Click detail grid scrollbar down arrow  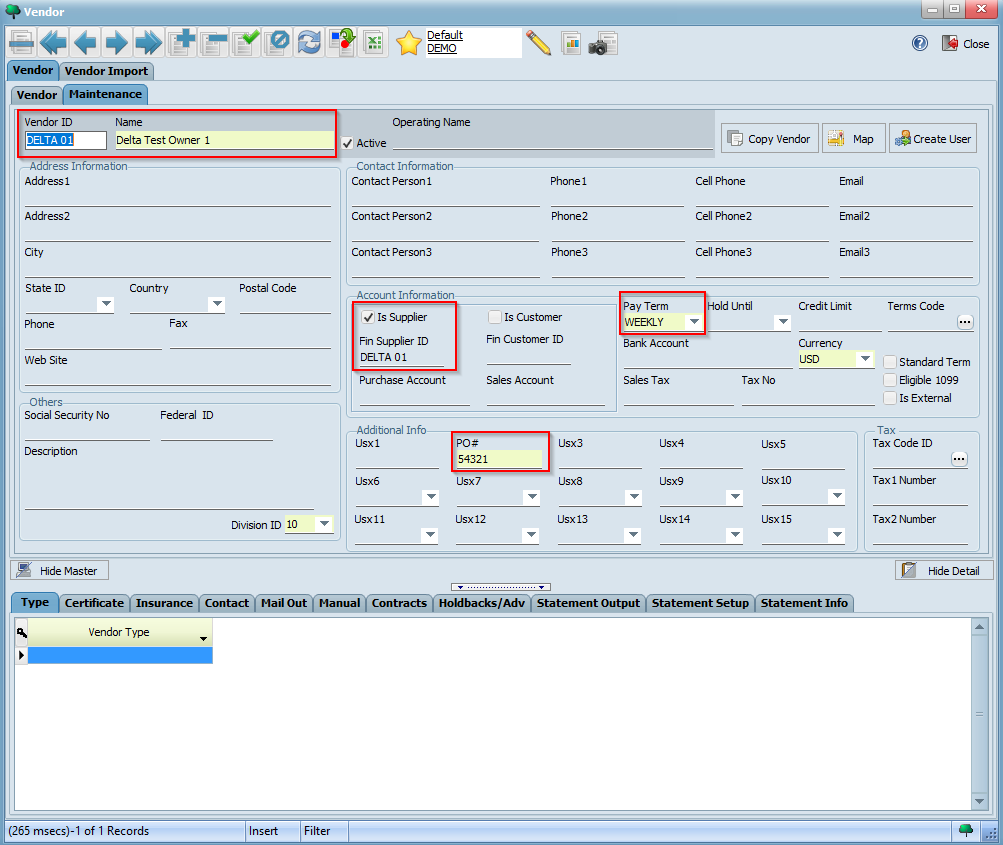click(979, 801)
